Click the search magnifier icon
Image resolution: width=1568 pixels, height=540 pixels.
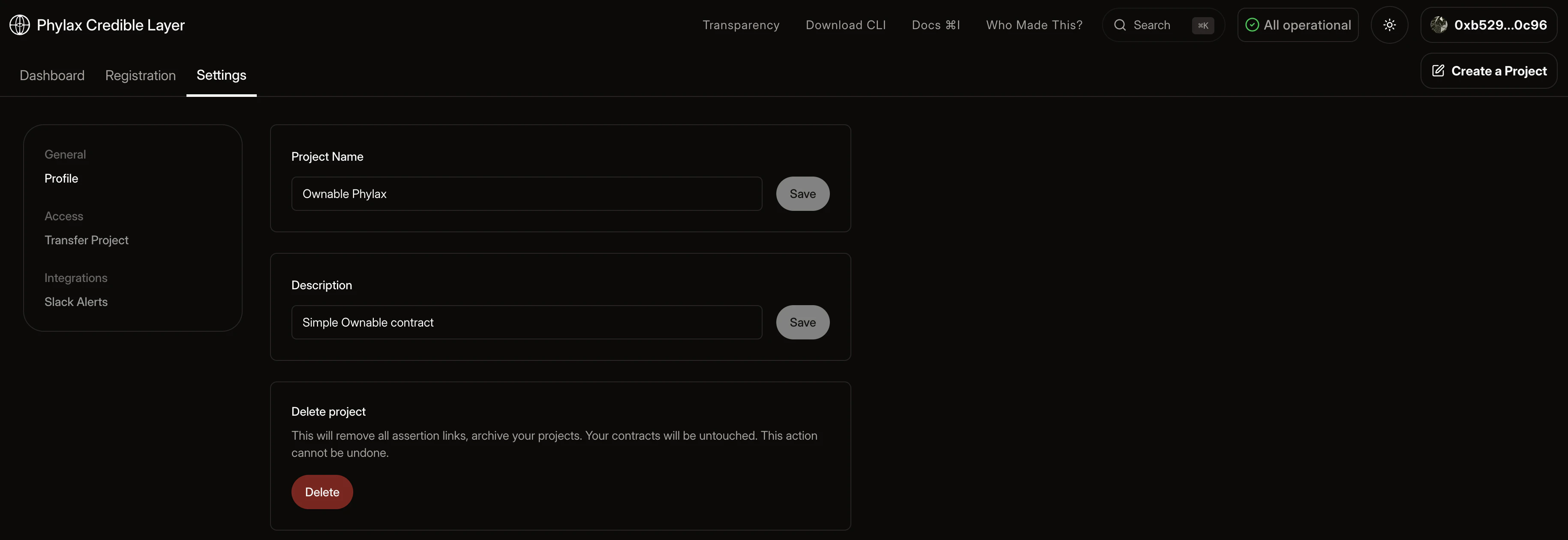[x=1120, y=25]
